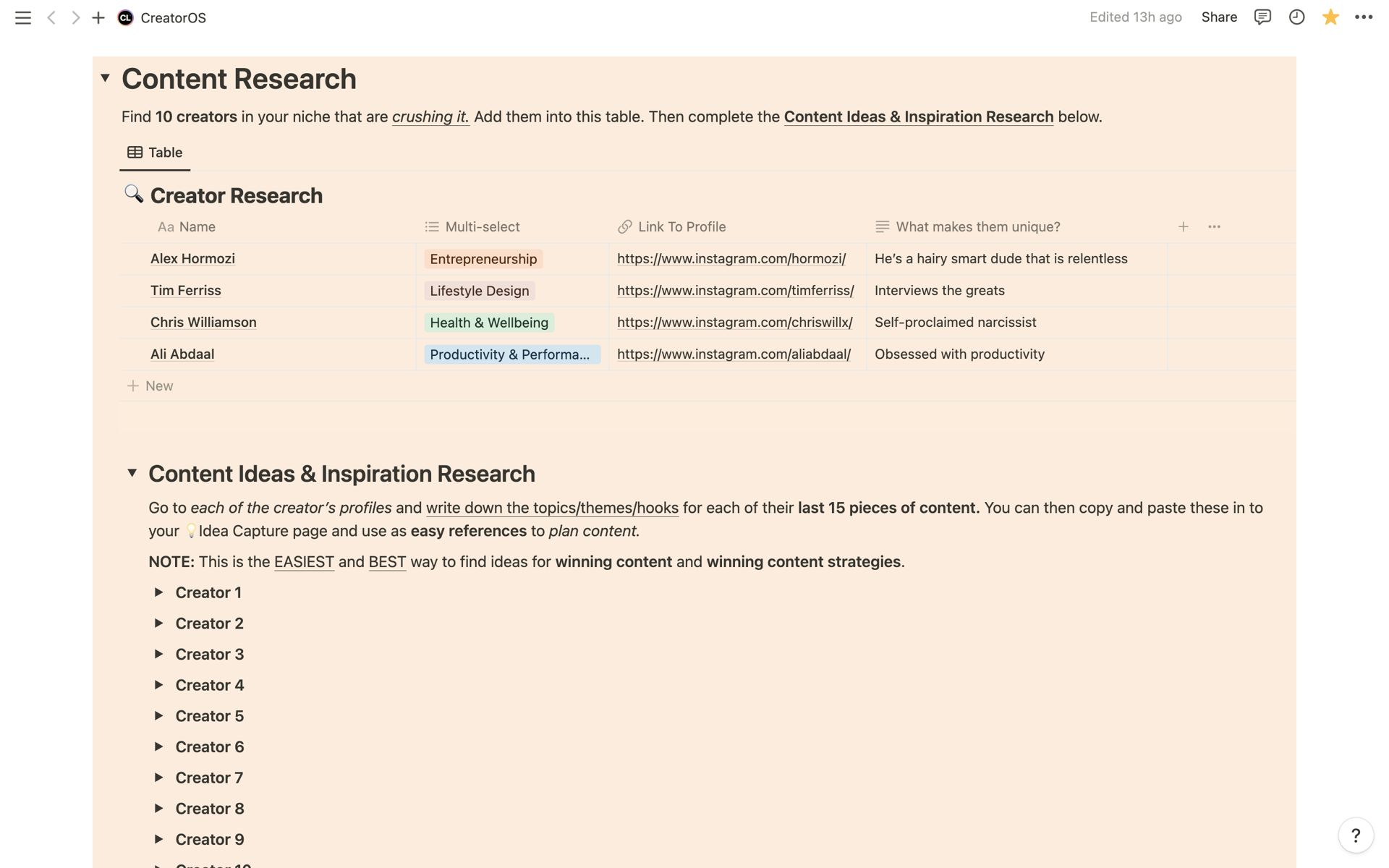Add a new page with plus icon
The image size is (1389, 868).
click(x=98, y=17)
